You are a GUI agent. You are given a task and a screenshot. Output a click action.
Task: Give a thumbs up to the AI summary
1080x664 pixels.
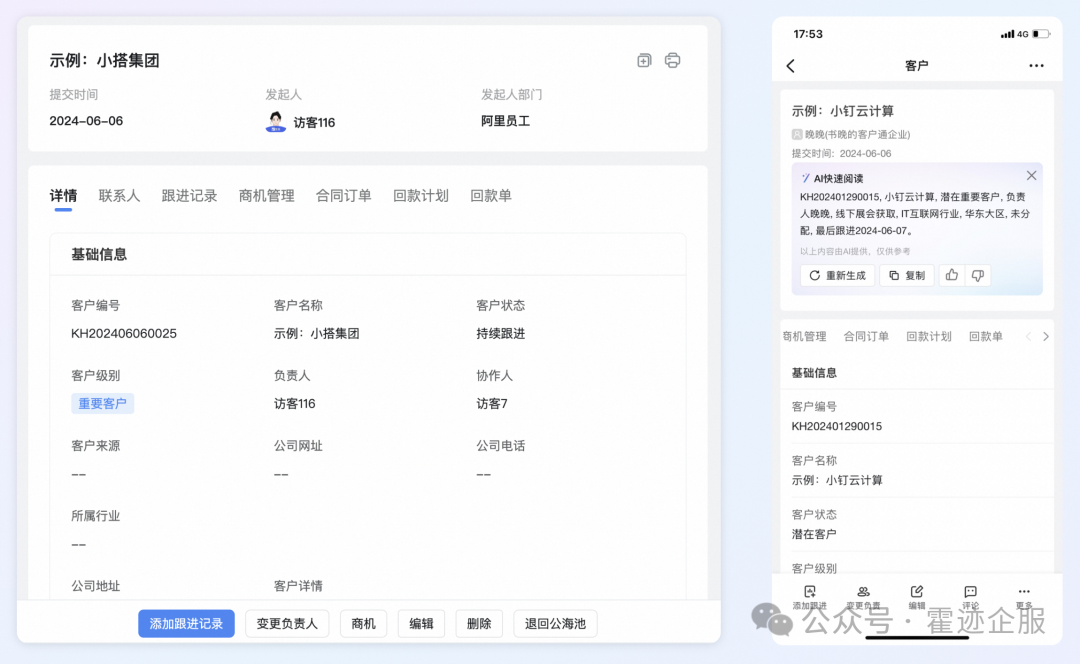(x=952, y=275)
